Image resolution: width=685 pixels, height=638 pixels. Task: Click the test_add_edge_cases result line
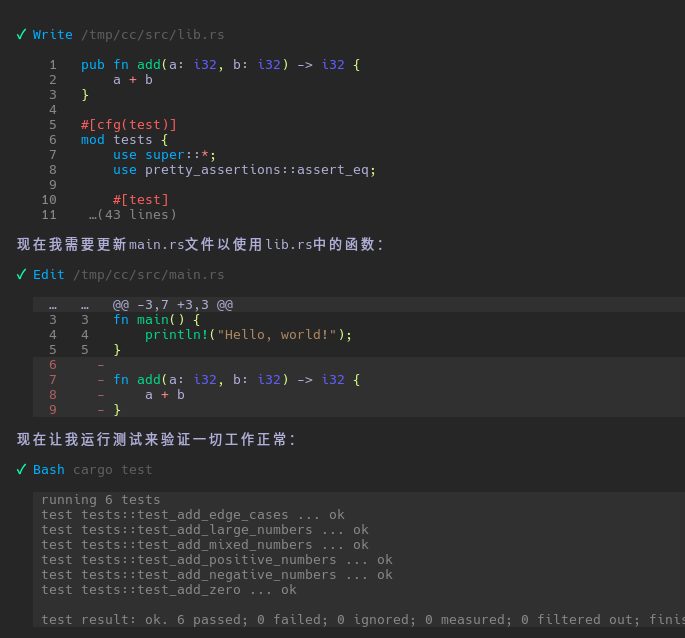click(x=193, y=515)
